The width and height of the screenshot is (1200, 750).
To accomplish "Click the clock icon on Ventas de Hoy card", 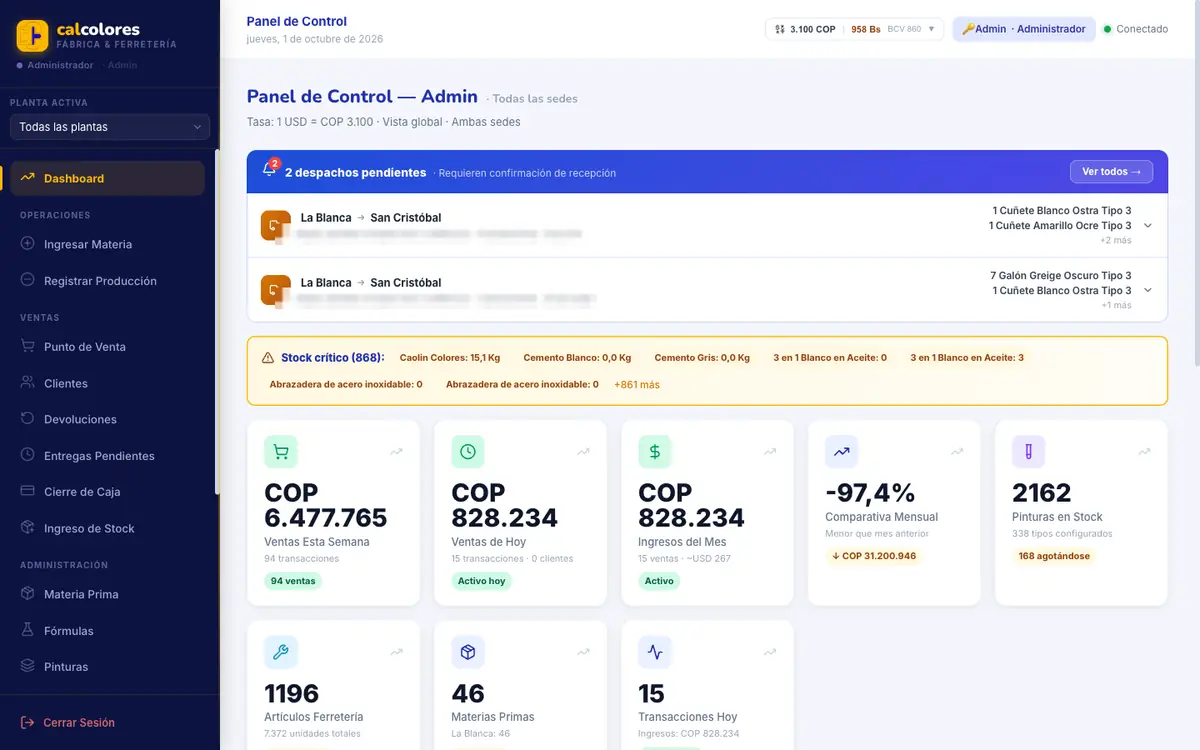I will pos(468,452).
